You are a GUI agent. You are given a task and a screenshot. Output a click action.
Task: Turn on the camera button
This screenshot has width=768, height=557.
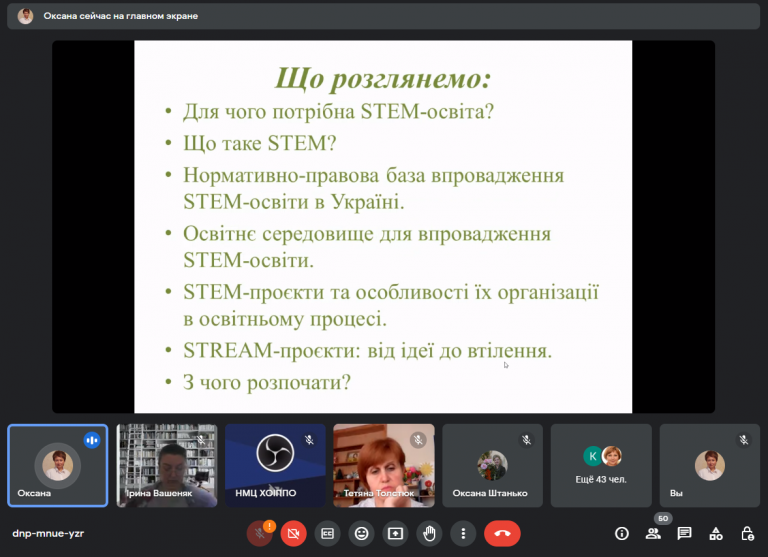tap(293, 533)
